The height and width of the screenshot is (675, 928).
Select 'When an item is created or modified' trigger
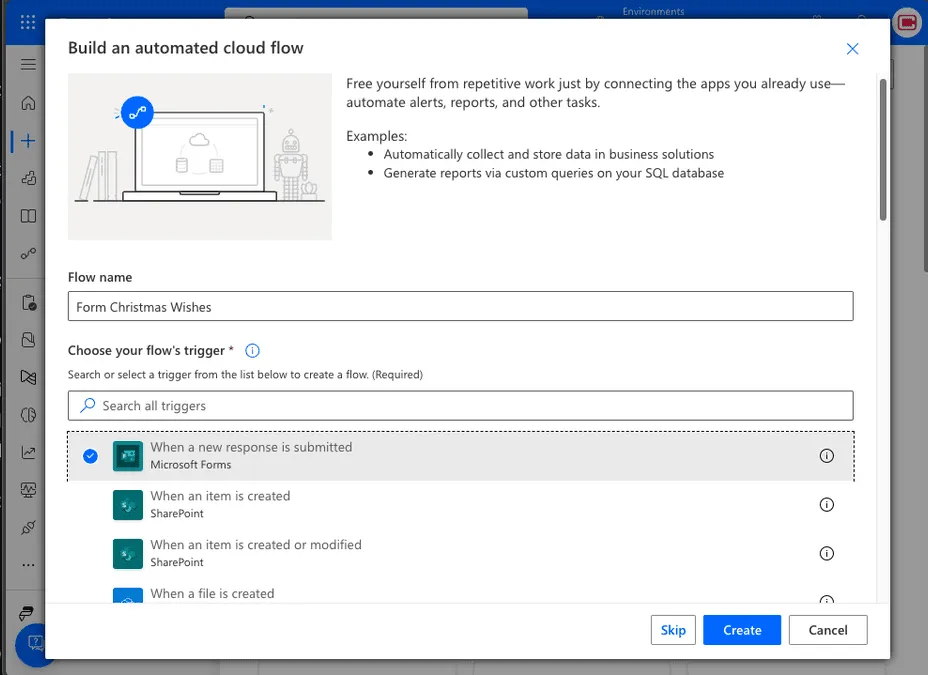[x=255, y=553]
